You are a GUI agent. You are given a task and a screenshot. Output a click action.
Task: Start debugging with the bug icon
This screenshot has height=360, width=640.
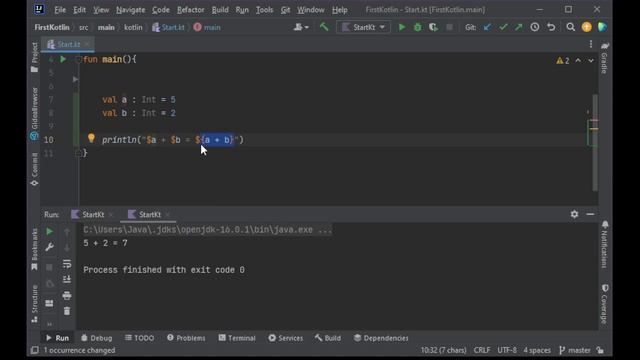(418, 27)
